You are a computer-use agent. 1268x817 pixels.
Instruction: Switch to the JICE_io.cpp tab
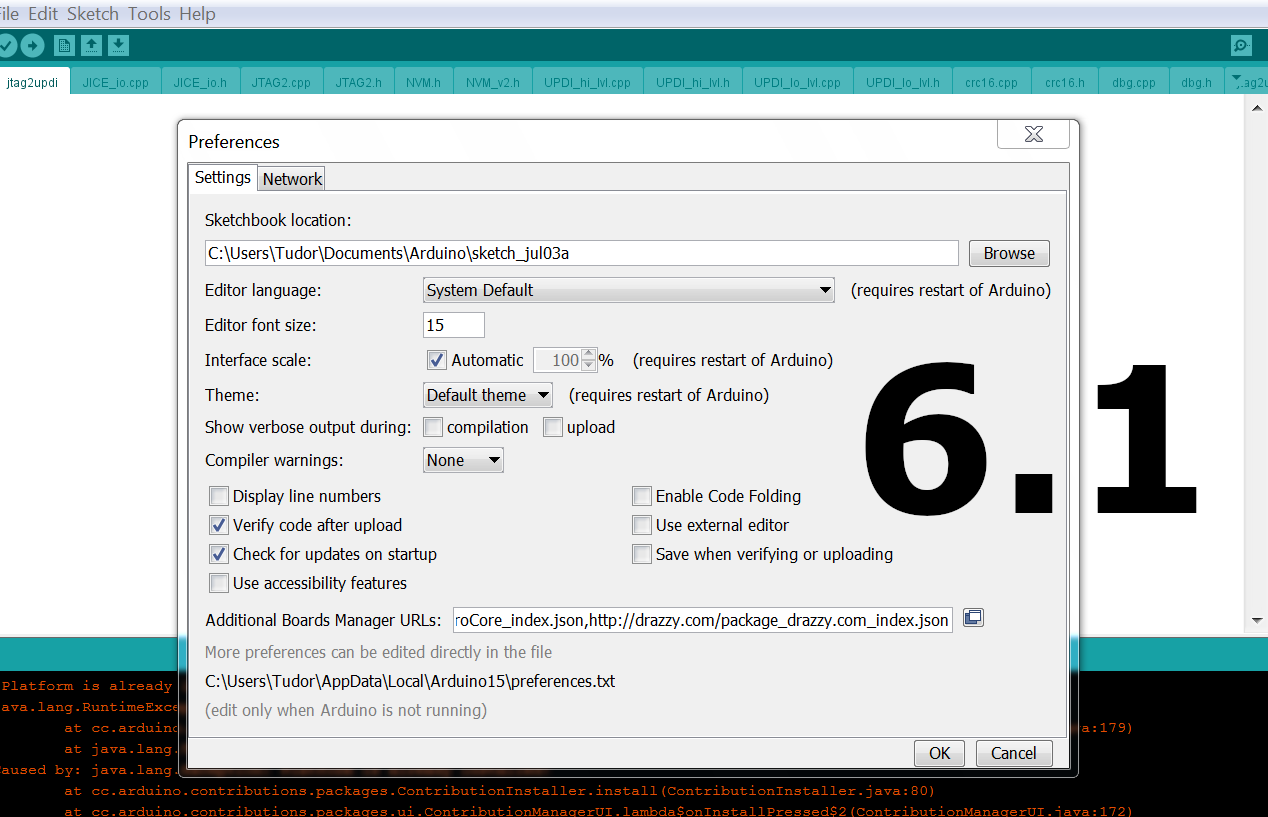tap(116, 82)
